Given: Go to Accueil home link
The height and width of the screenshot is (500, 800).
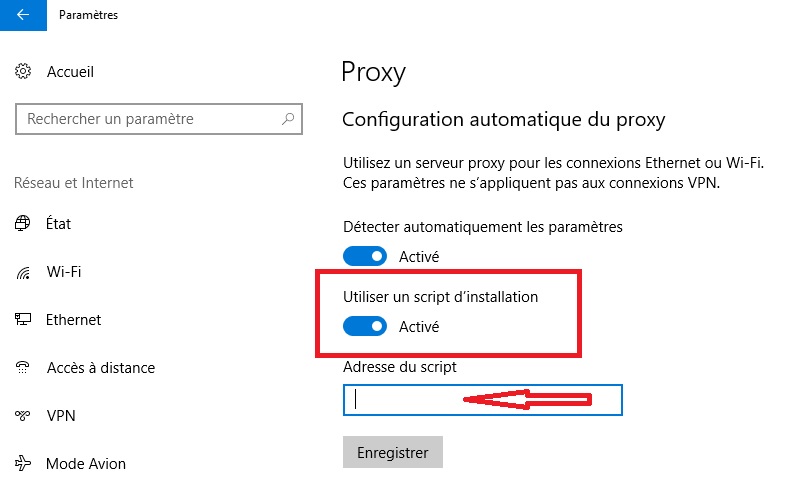Looking at the screenshot, I should (70, 71).
